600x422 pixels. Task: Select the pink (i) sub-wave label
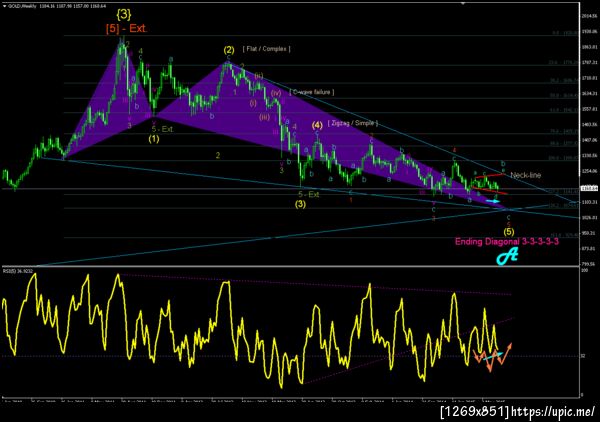[253, 103]
